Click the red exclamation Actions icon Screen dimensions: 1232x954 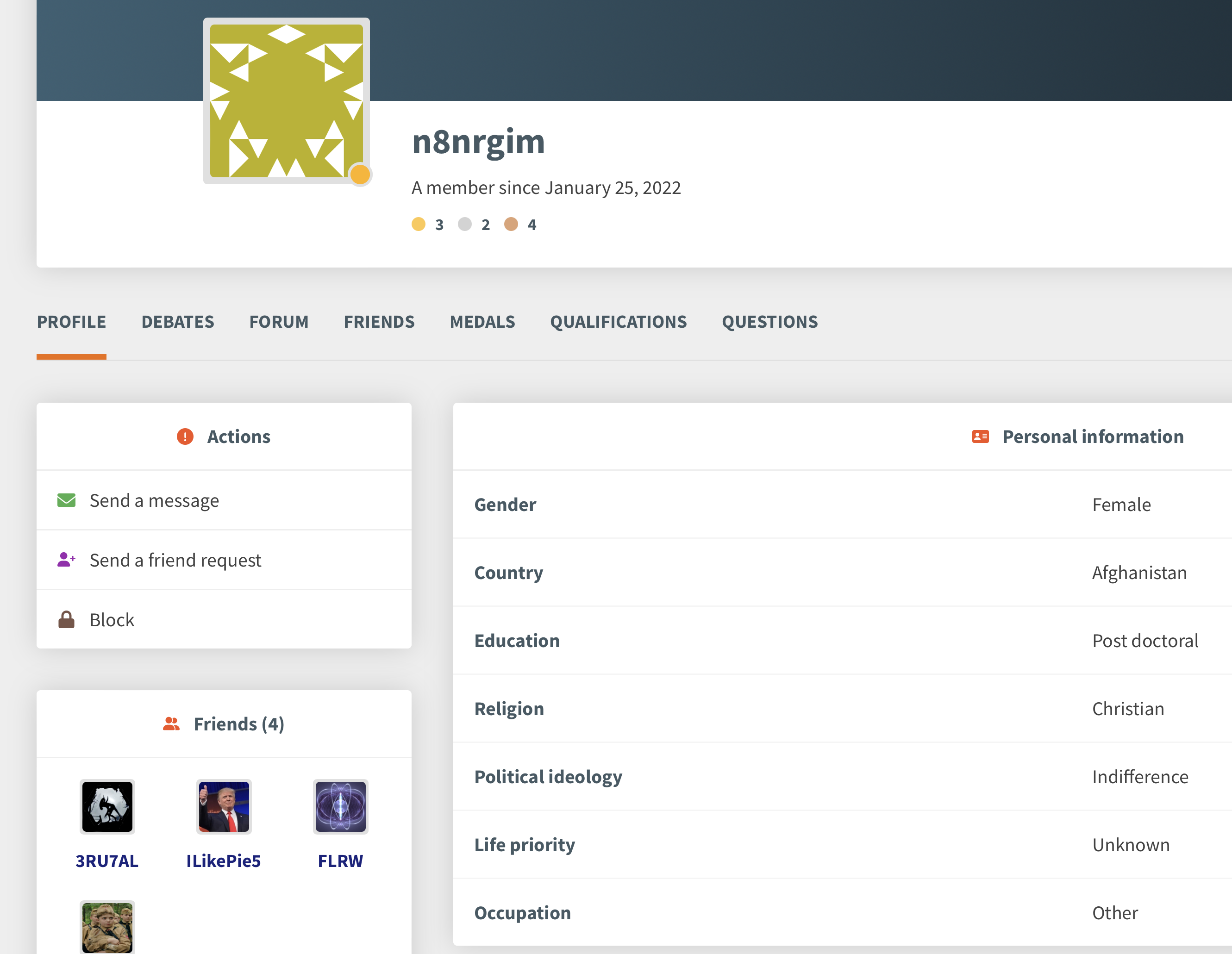(x=185, y=436)
